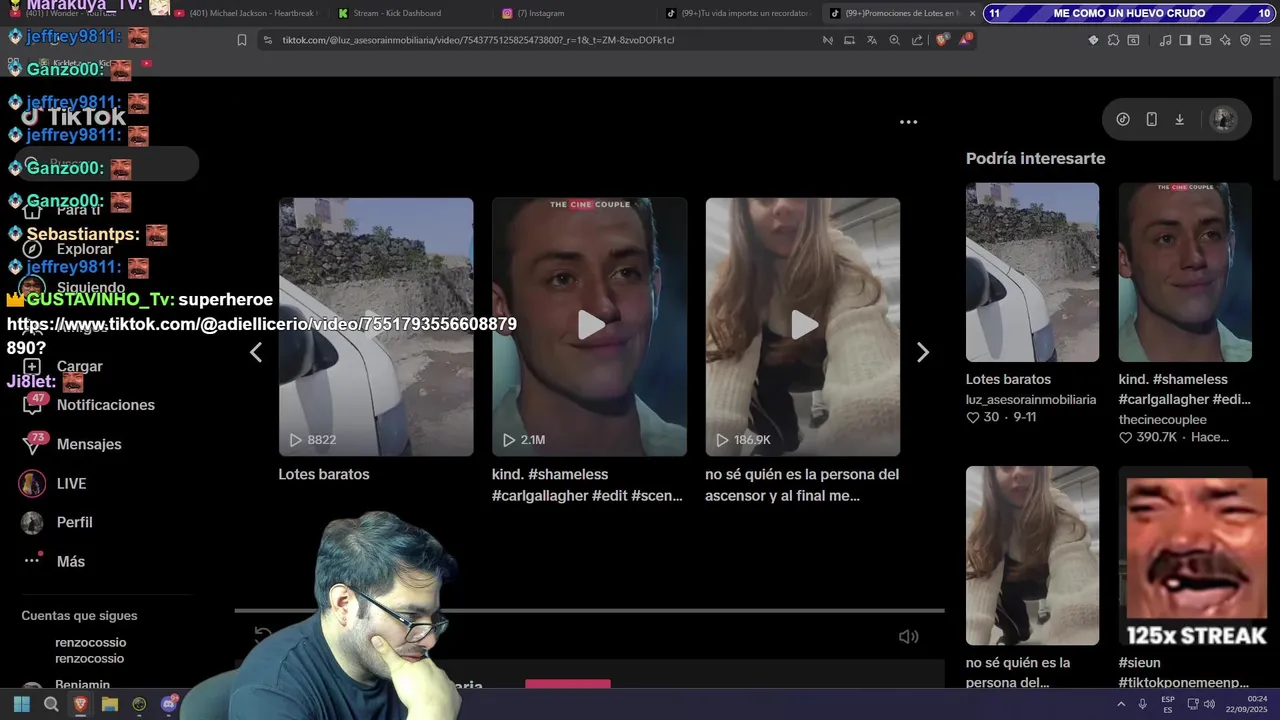
Task: Open the Brave Shields lion icon
Action: pyautogui.click(x=942, y=40)
